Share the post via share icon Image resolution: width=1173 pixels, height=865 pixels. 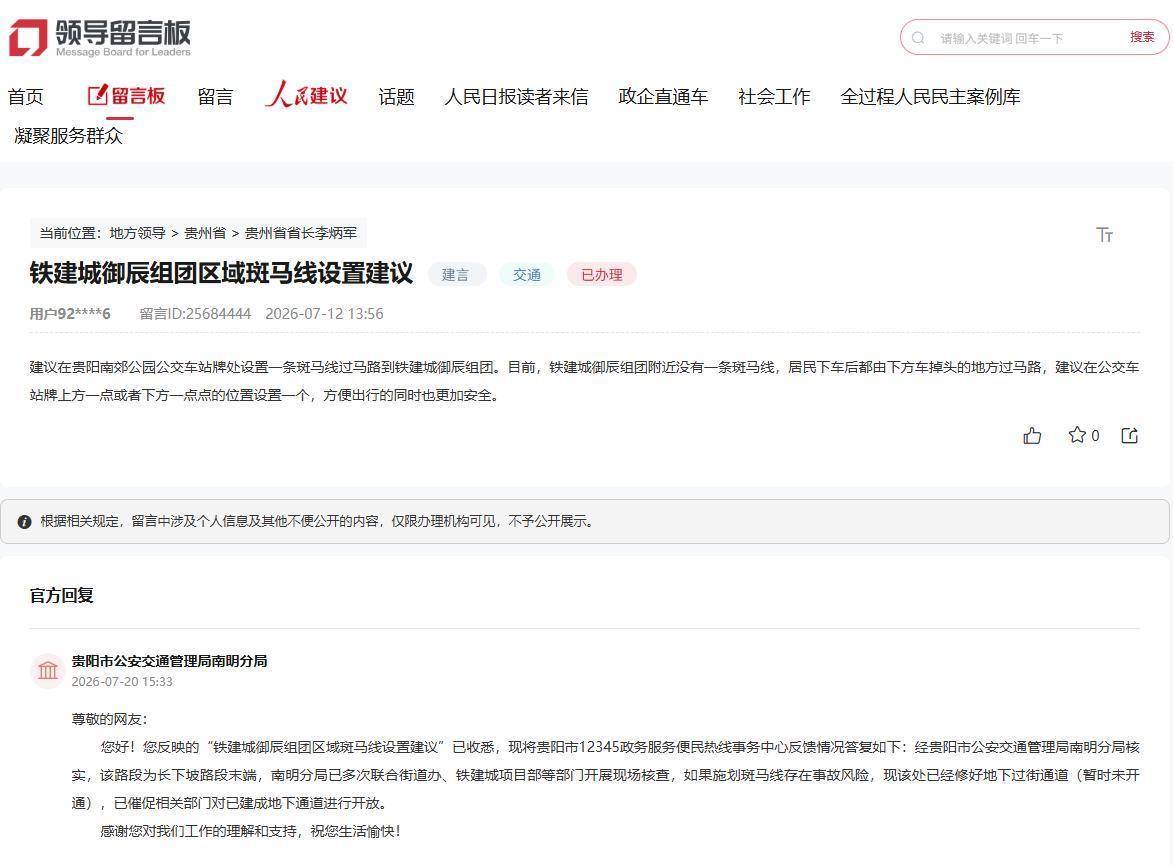(x=1130, y=435)
